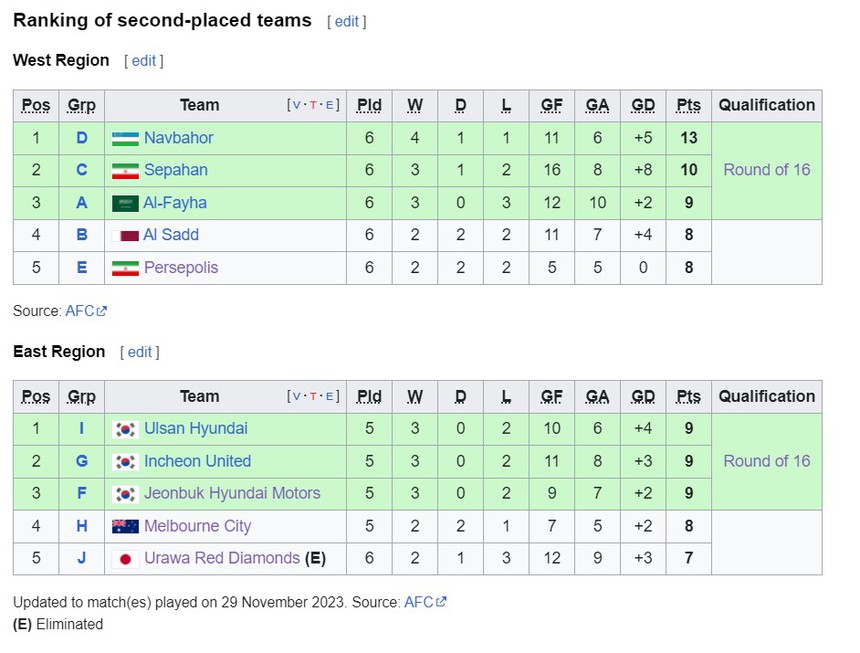The width and height of the screenshot is (860, 653).
Task: Click the Japan flag beside Urawa Red Diamonds
Action: pyautogui.click(x=125, y=558)
